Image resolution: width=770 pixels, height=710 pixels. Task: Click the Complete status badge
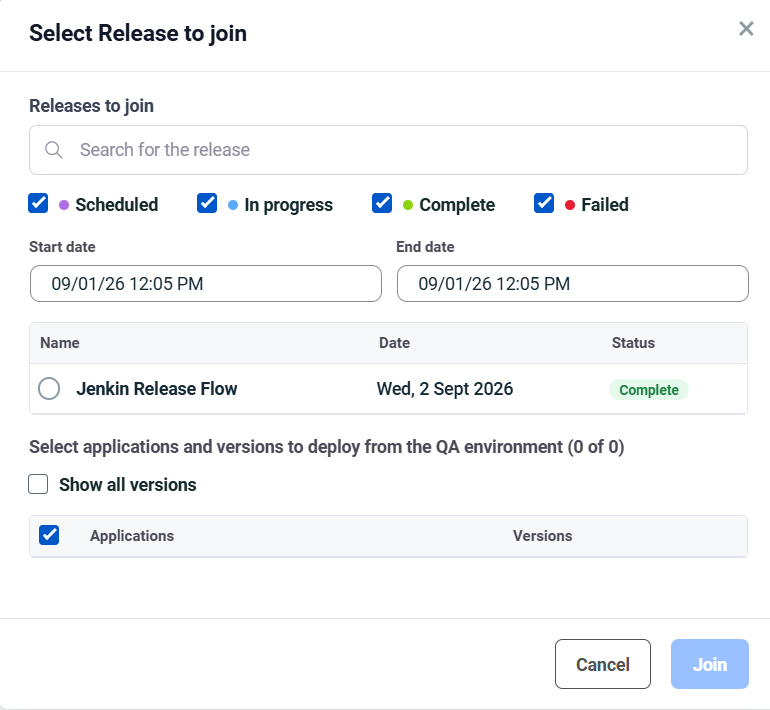point(649,390)
